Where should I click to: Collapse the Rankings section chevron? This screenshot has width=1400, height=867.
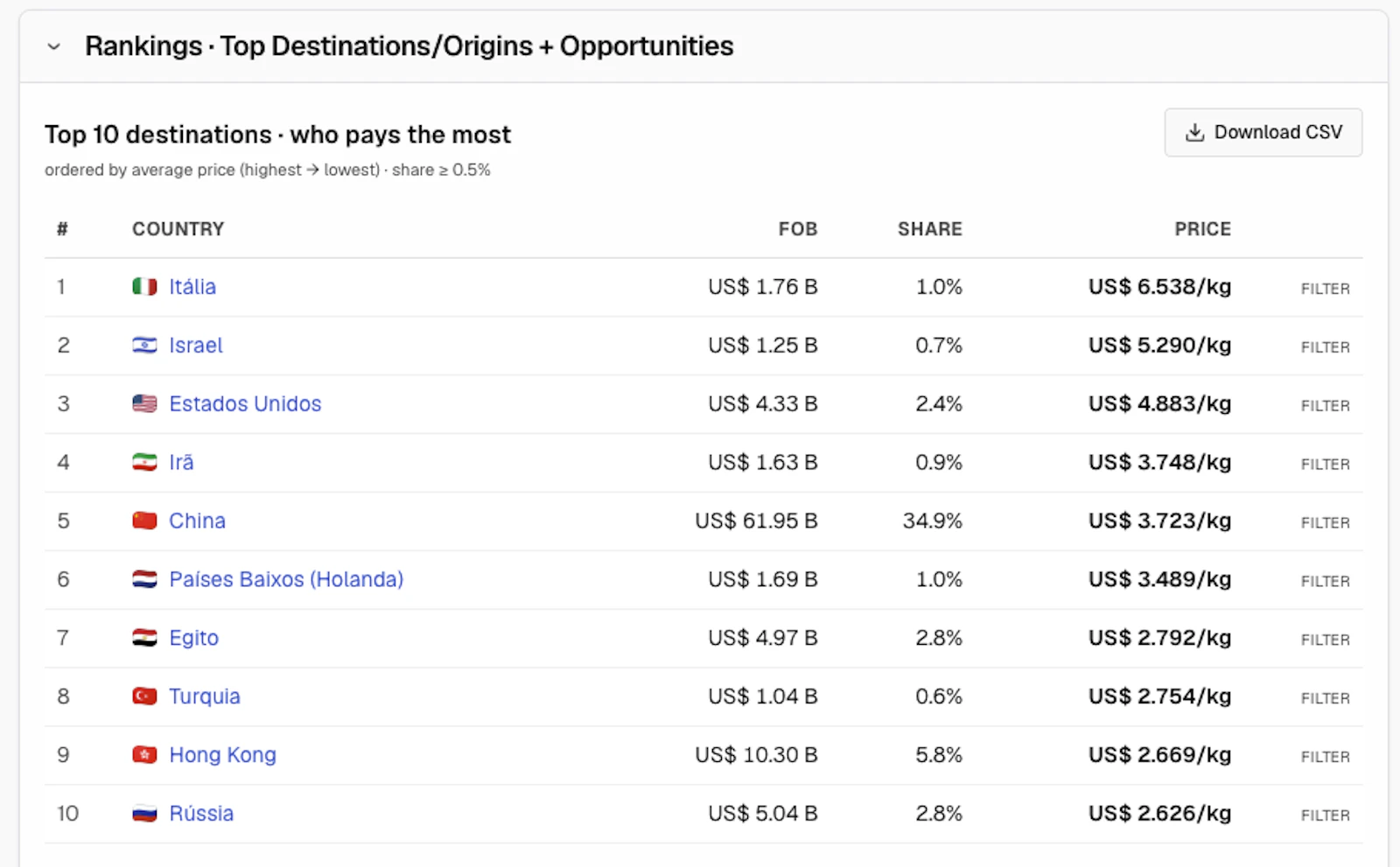[54, 46]
